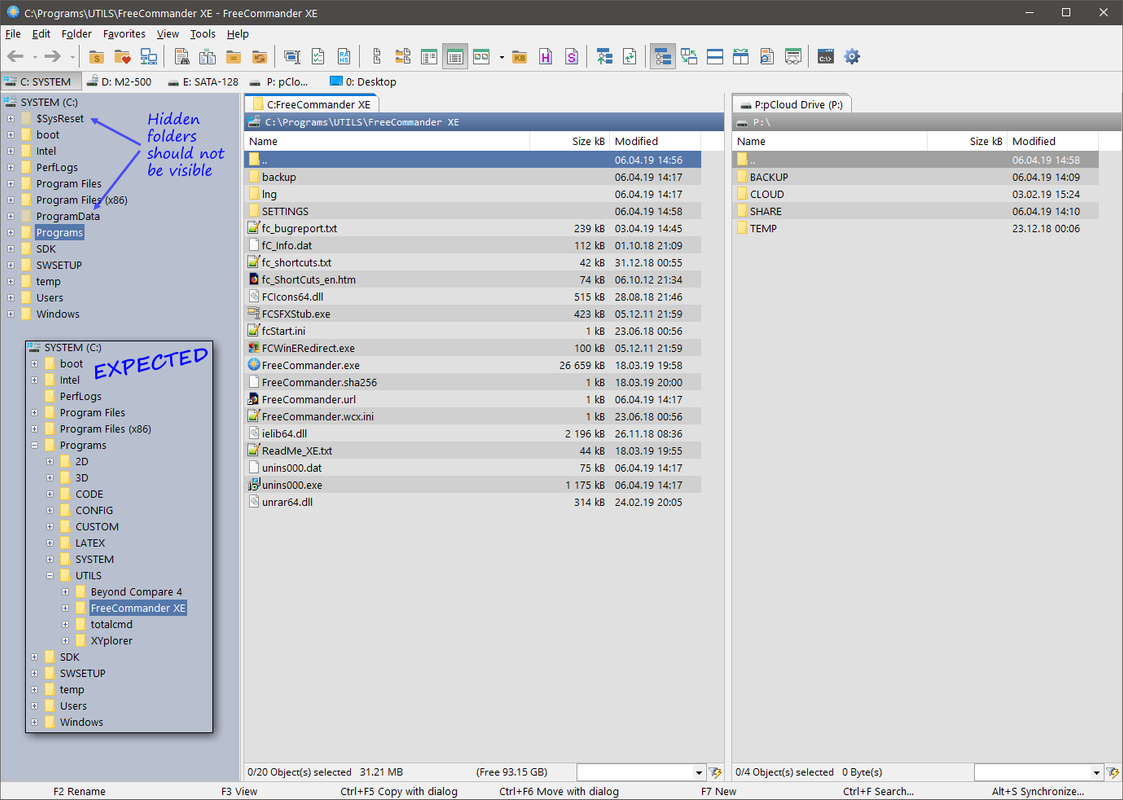Expand the Programs tree node in top tree
Viewport: 1123px width, 800px height.
(11, 233)
